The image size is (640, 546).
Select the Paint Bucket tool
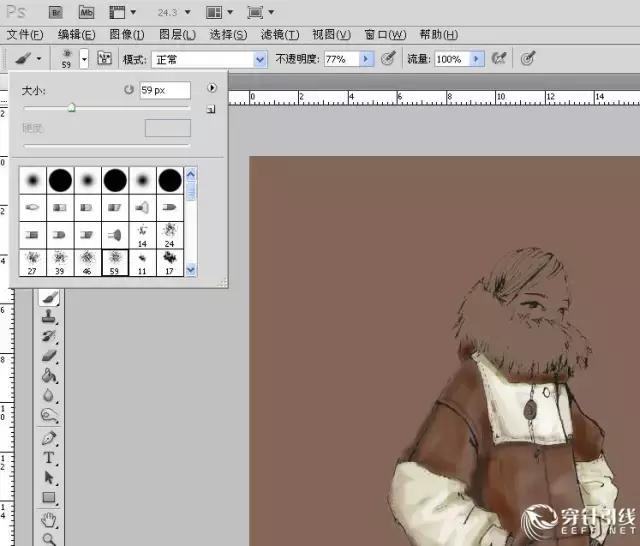(49, 375)
